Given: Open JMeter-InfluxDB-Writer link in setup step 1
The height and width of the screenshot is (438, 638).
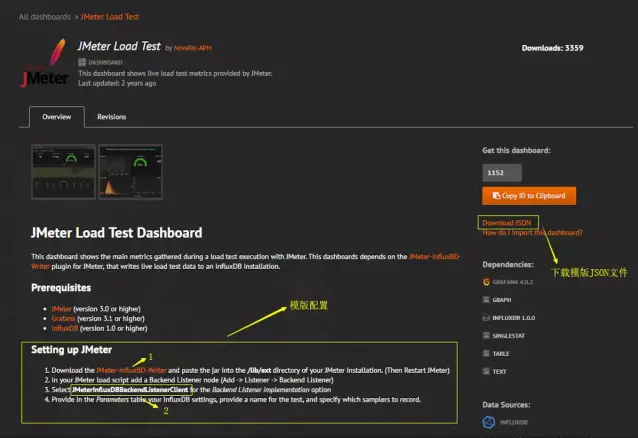Looking at the screenshot, I should pyautogui.click(x=131, y=370).
